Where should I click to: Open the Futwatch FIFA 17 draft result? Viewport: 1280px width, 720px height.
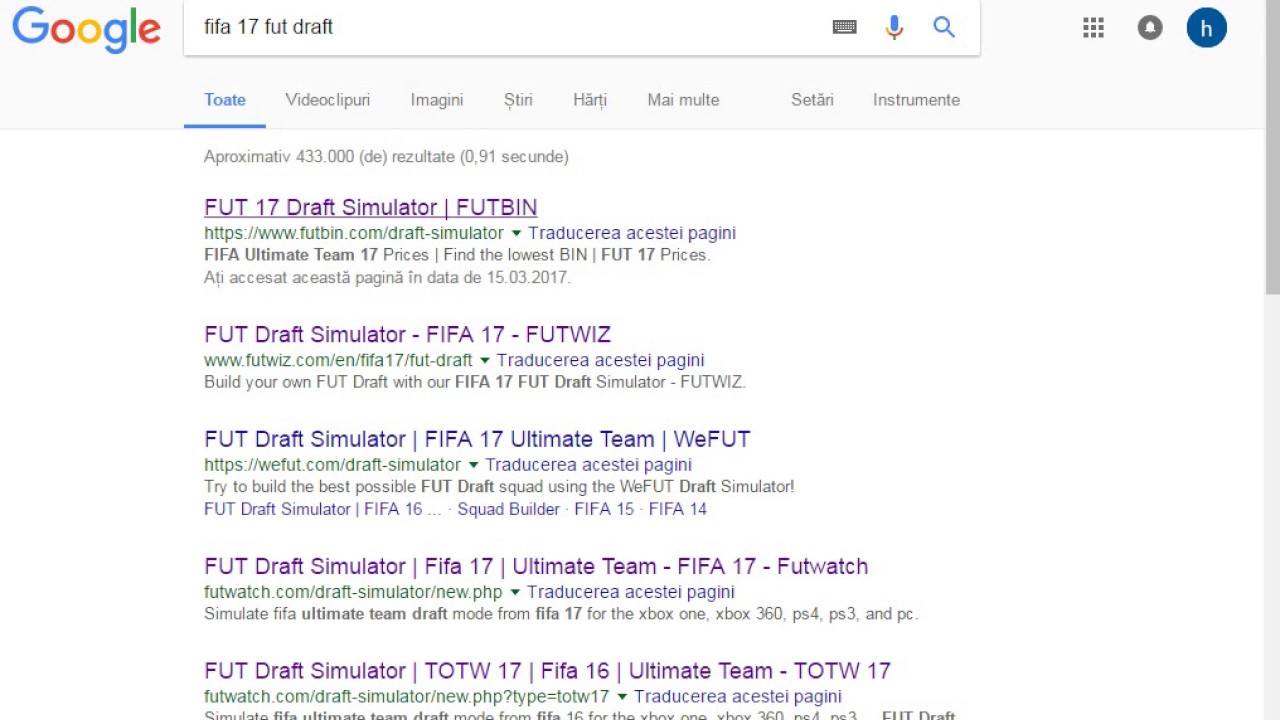[536, 566]
